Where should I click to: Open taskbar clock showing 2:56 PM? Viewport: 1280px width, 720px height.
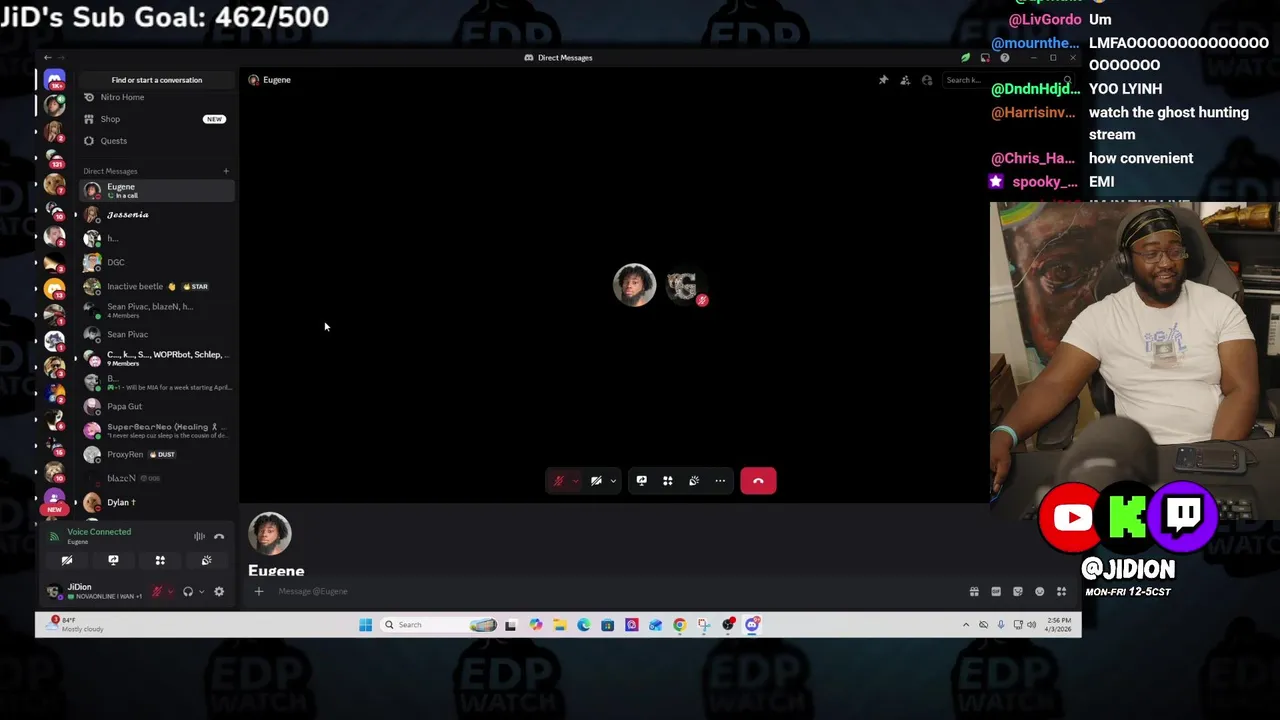(x=1058, y=625)
